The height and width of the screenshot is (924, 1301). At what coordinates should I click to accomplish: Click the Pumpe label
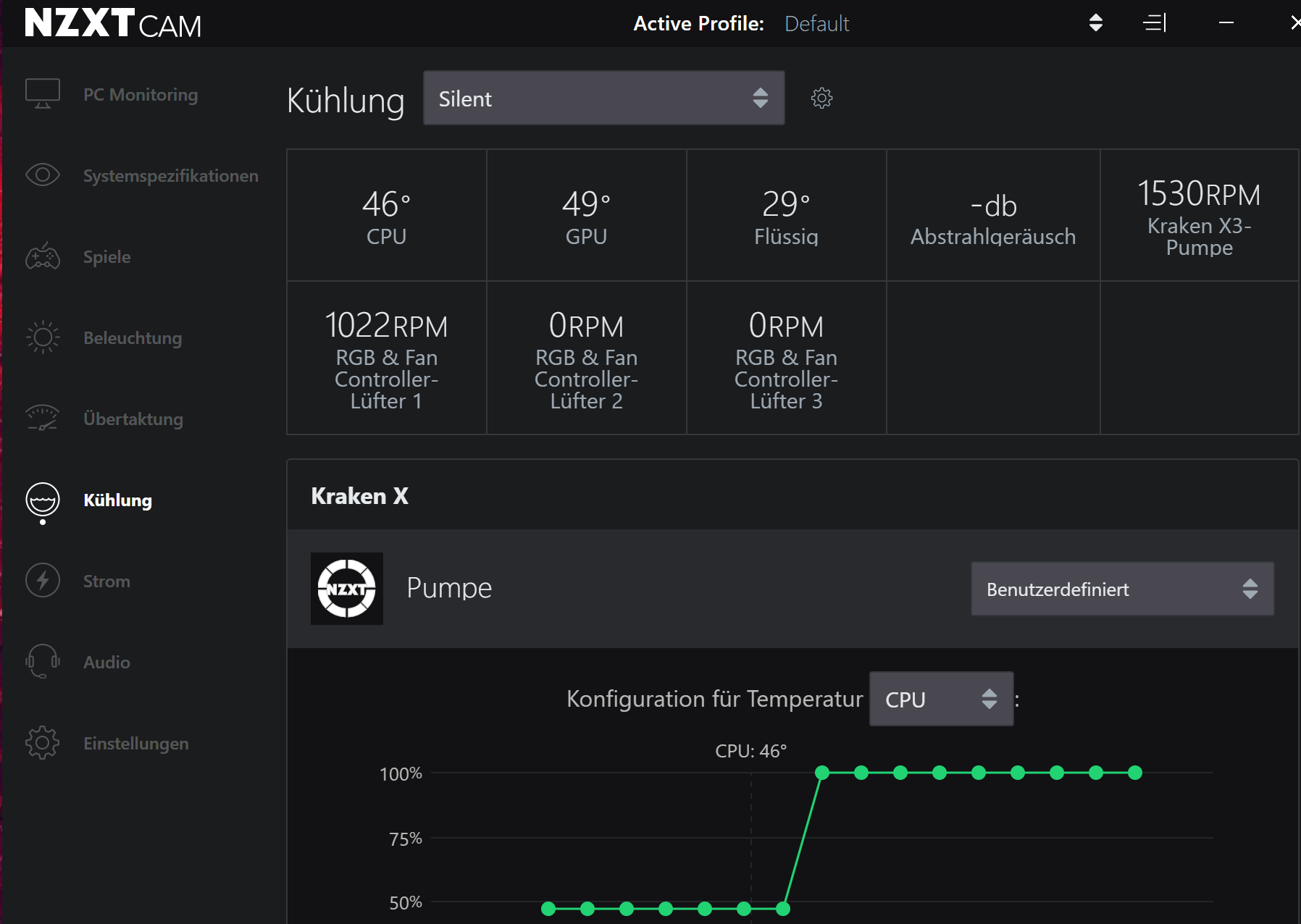[x=449, y=588]
